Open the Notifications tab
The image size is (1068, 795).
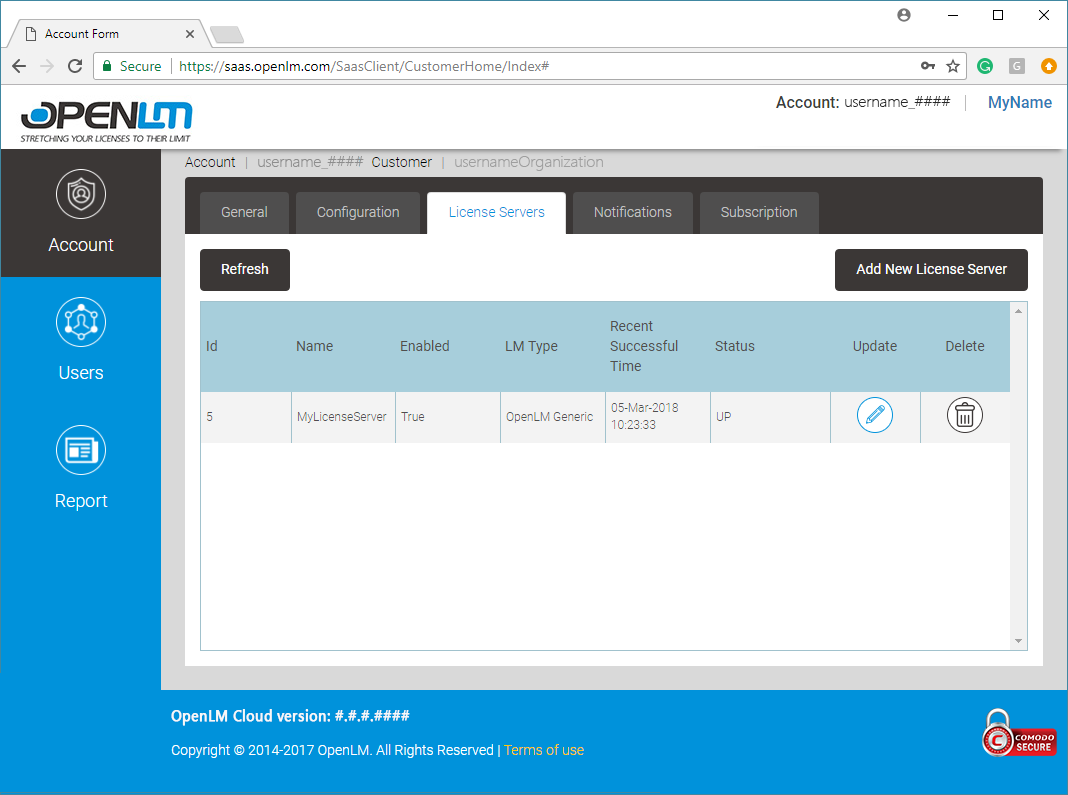tap(632, 212)
